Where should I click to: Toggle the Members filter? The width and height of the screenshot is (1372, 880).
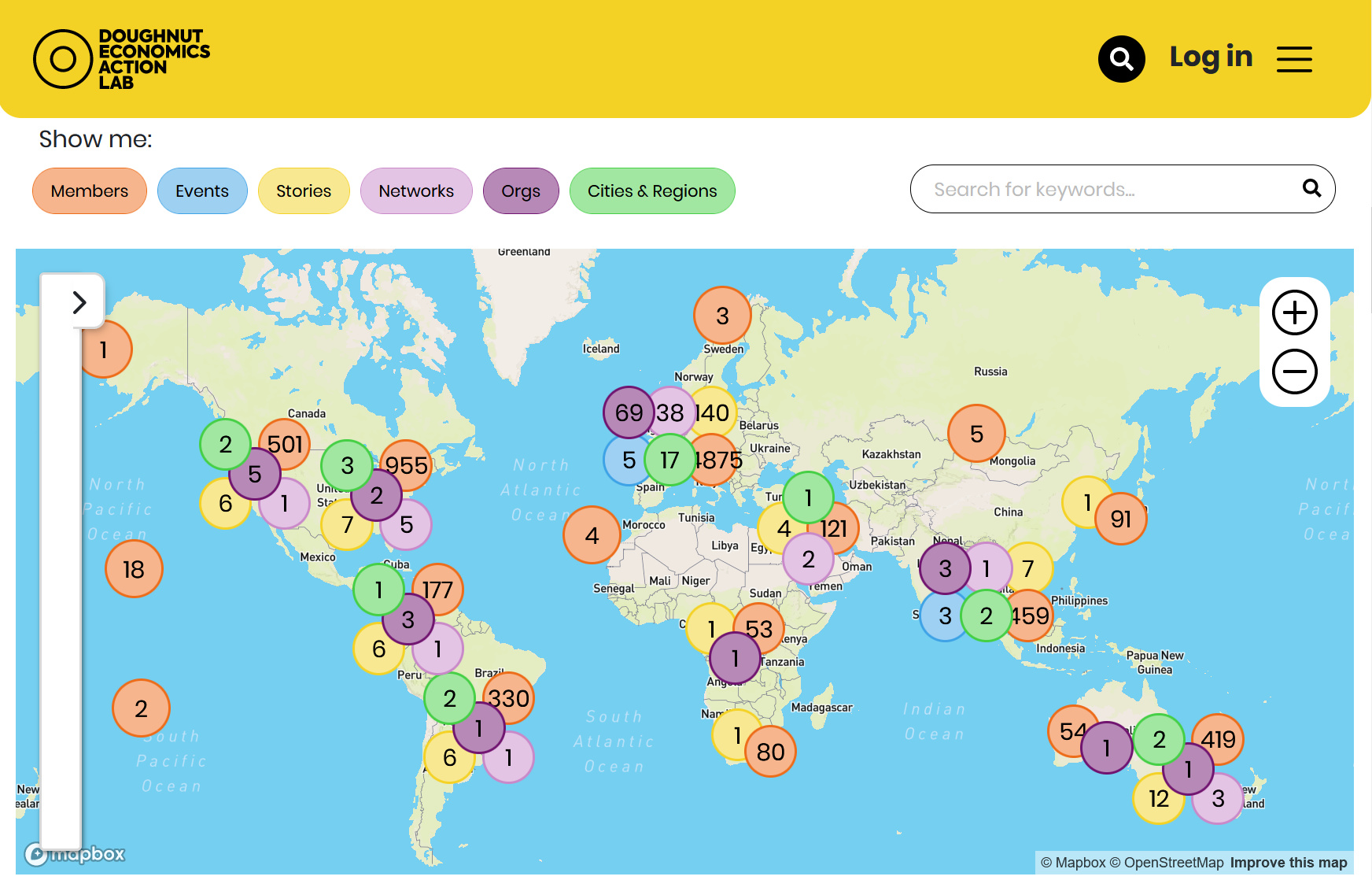[90, 191]
